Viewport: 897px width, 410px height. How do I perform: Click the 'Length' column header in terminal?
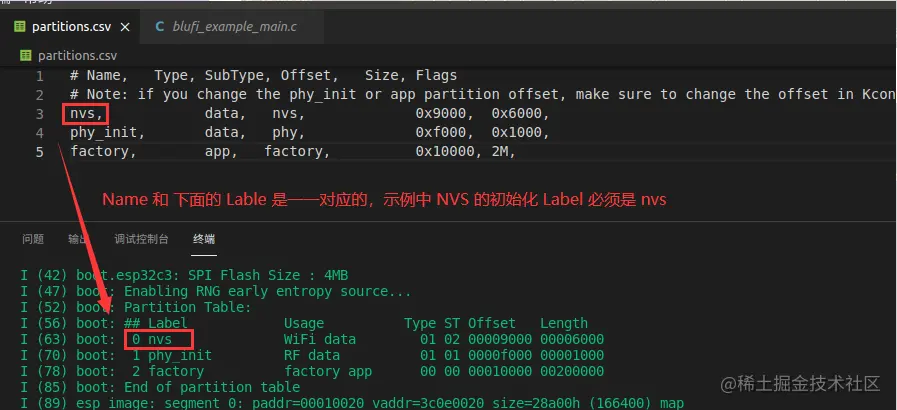click(x=564, y=323)
